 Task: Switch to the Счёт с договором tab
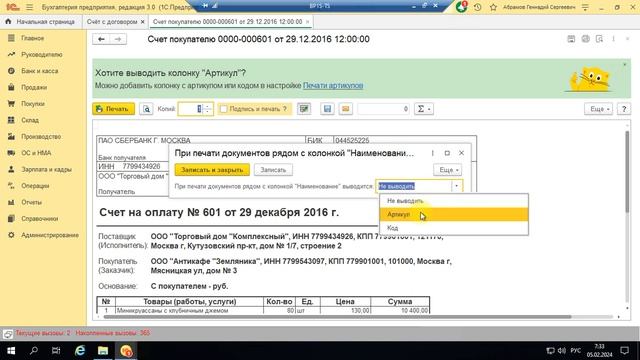pos(112,22)
